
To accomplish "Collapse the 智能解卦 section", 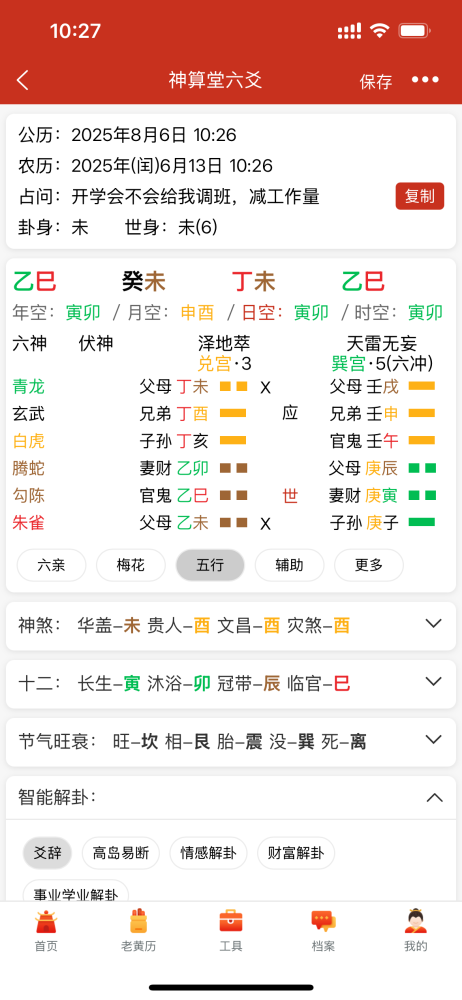I will click(x=434, y=797).
